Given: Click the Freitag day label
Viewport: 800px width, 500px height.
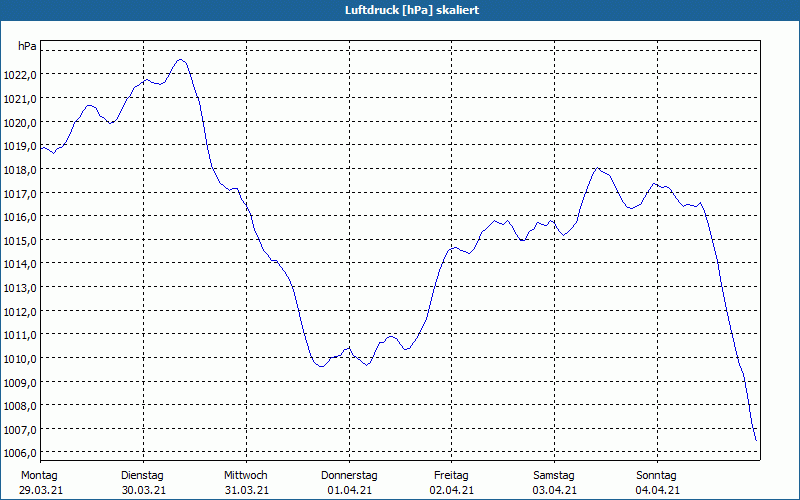Looking at the screenshot, I should [x=451, y=476].
